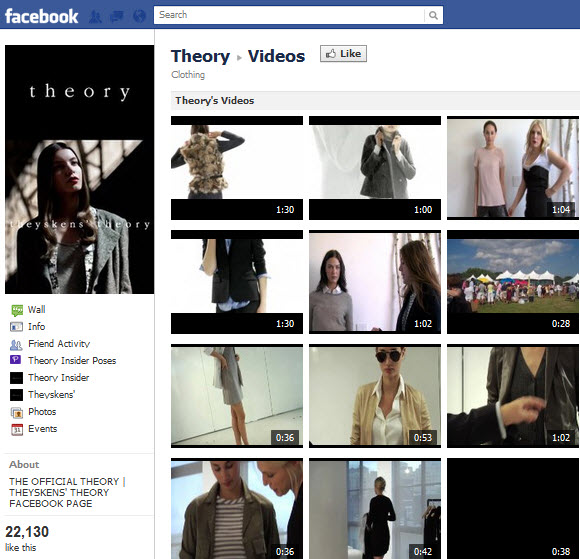
Task: Open the Theory Insider tab
Action: tap(58, 378)
